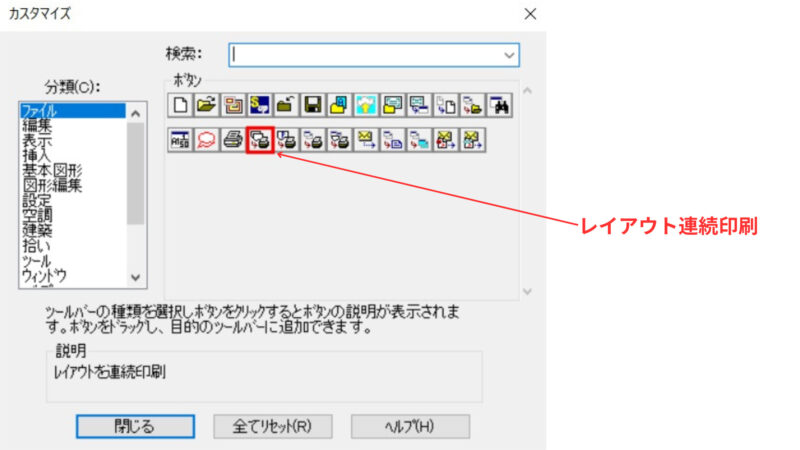Select 建築 in the category list
Image resolution: width=800 pixels, height=450 pixels.
click(72, 231)
